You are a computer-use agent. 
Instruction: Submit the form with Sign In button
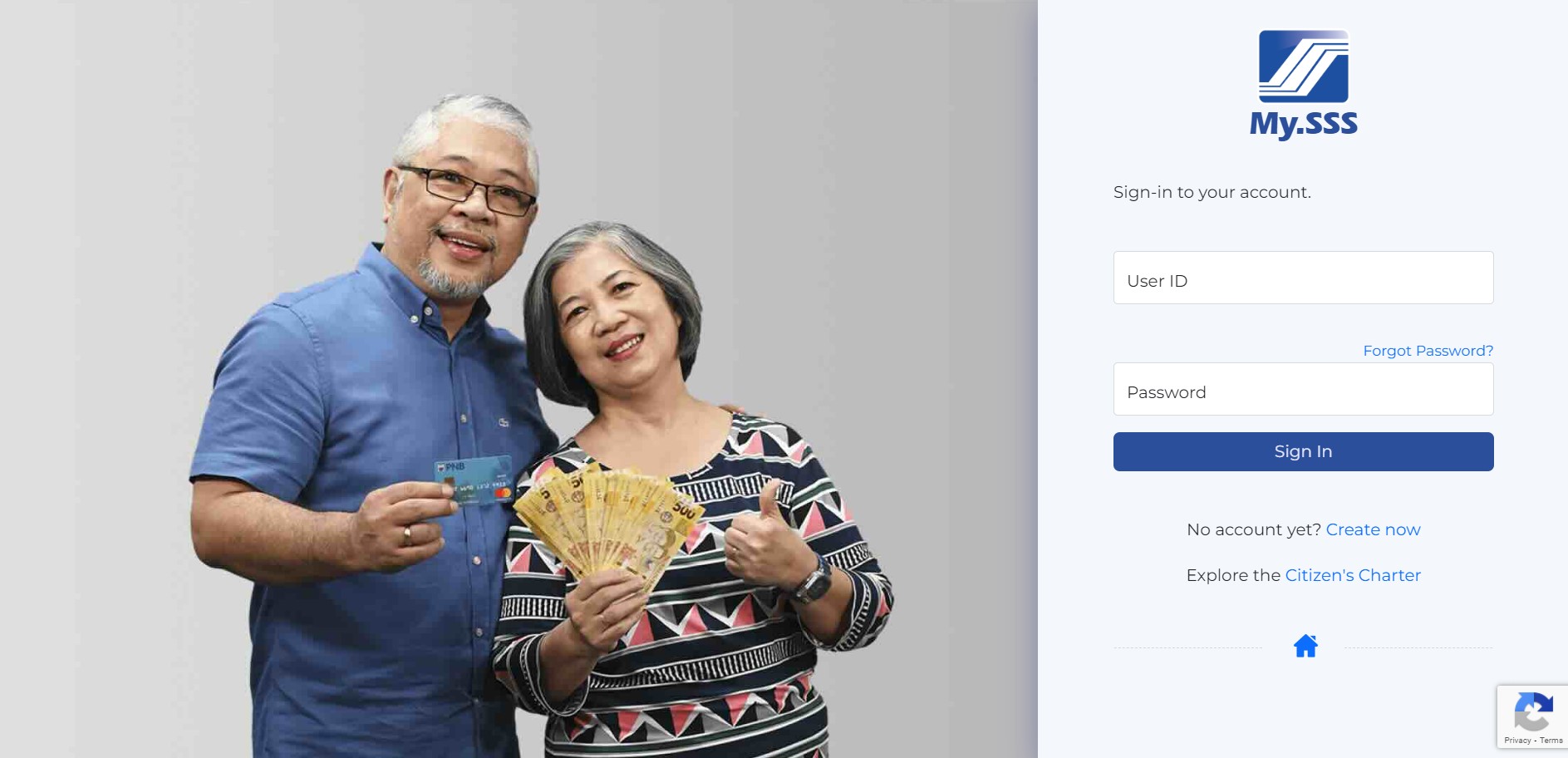pyautogui.click(x=1303, y=451)
